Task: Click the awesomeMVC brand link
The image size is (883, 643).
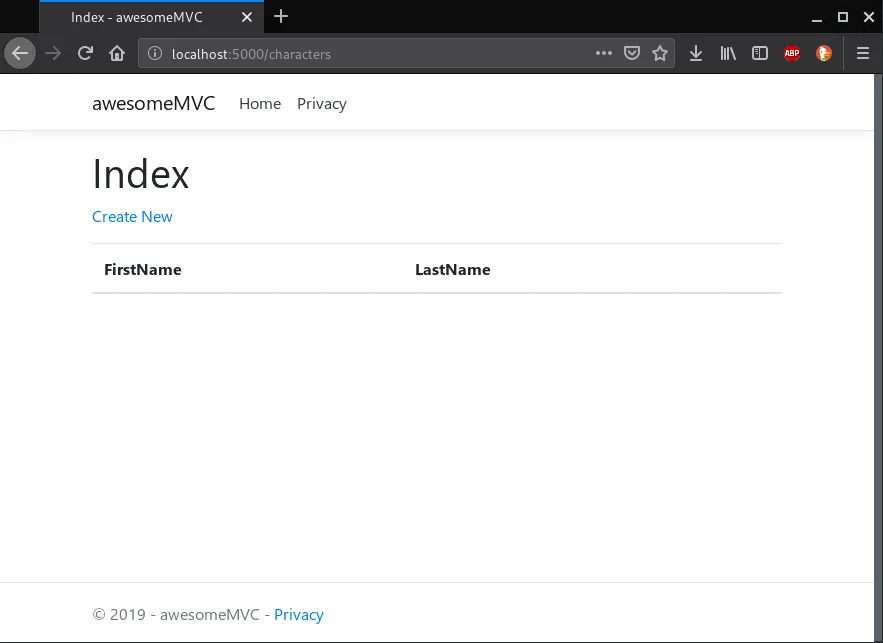Action: click(x=153, y=104)
